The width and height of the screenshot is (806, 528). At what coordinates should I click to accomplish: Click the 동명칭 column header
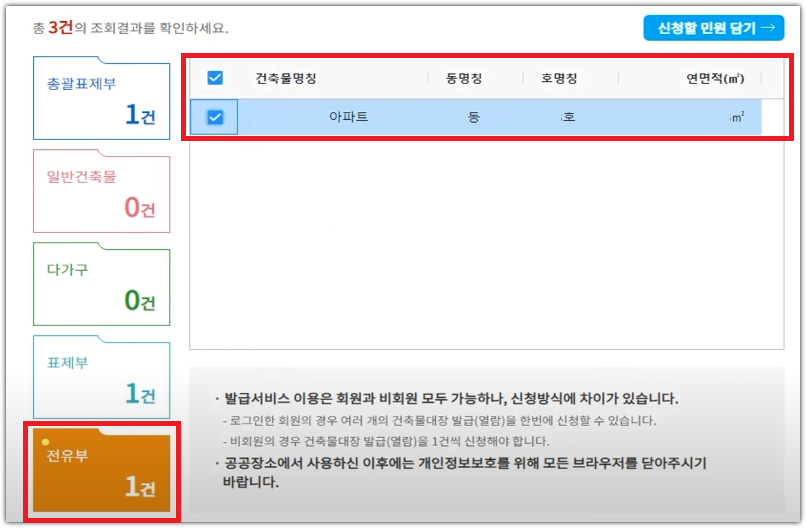464,78
